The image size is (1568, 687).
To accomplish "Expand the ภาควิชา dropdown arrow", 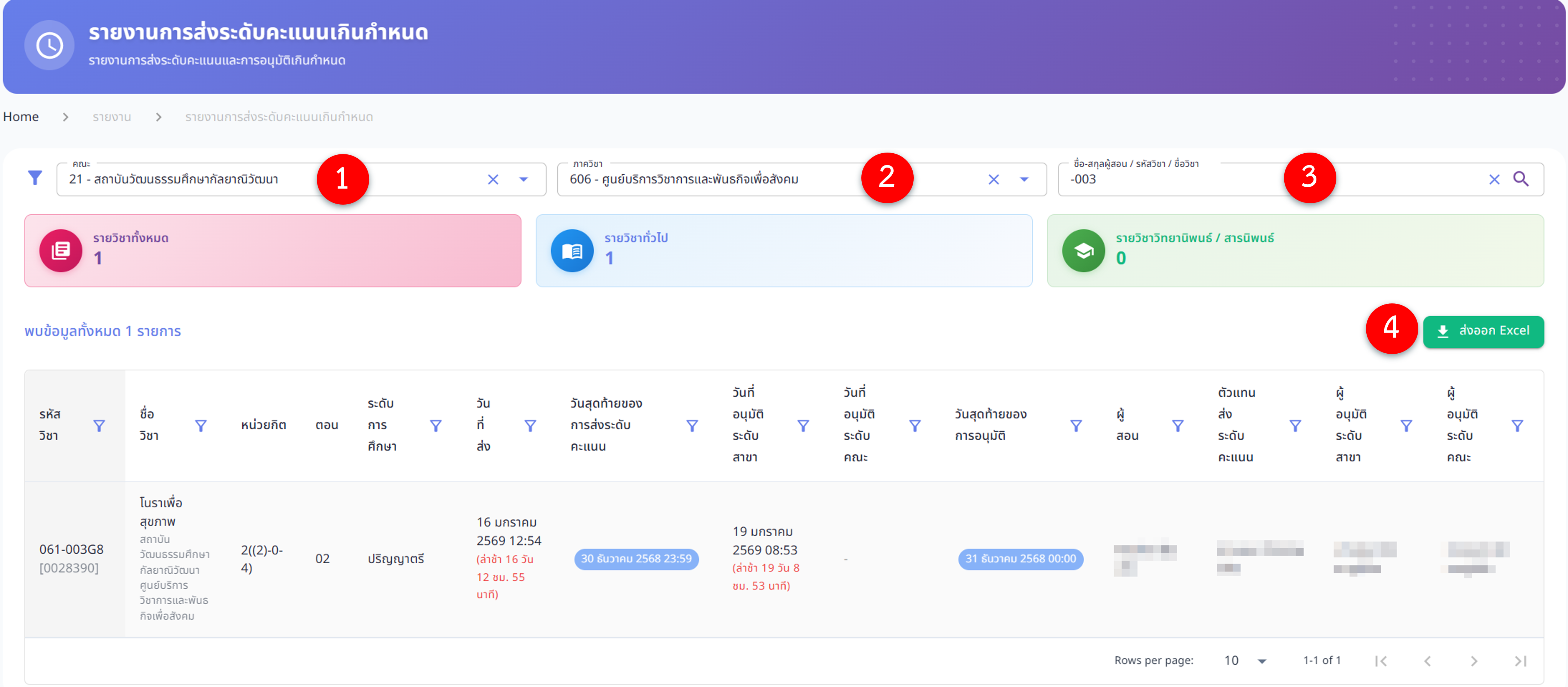I will (x=1024, y=180).
